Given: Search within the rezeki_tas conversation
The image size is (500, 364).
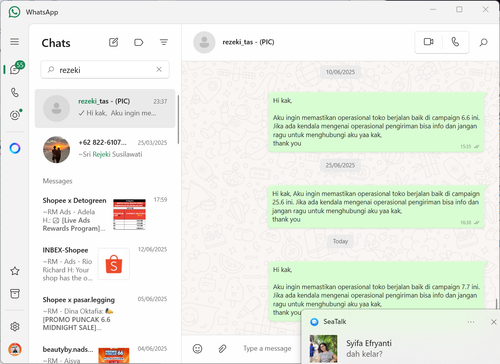Looking at the screenshot, I should point(483,42).
